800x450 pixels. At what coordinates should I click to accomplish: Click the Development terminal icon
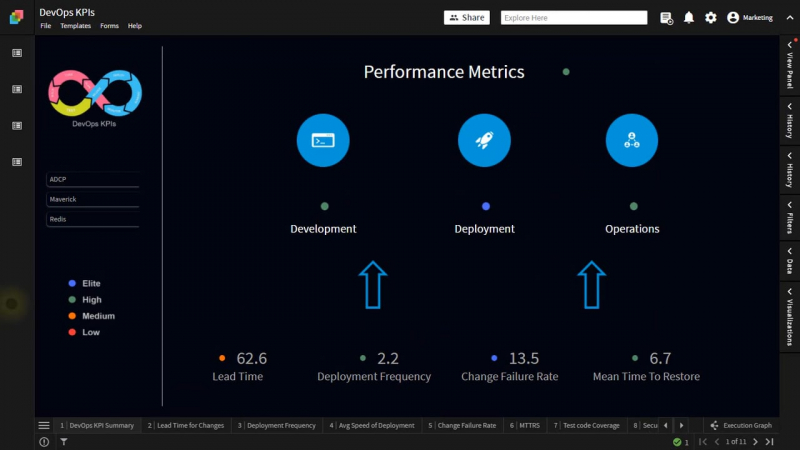(x=323, y=141)
